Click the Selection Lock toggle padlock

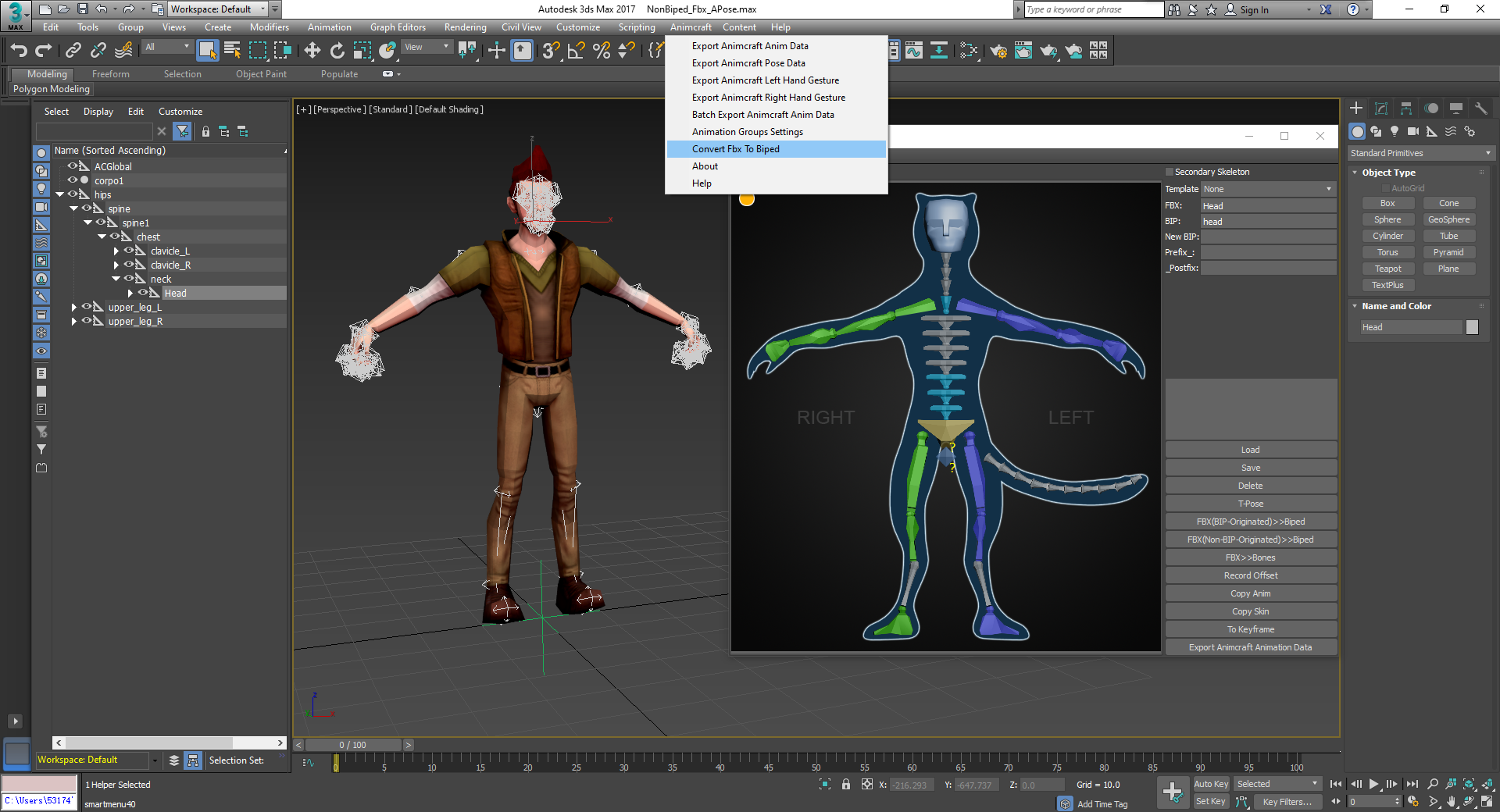point(845,785)
